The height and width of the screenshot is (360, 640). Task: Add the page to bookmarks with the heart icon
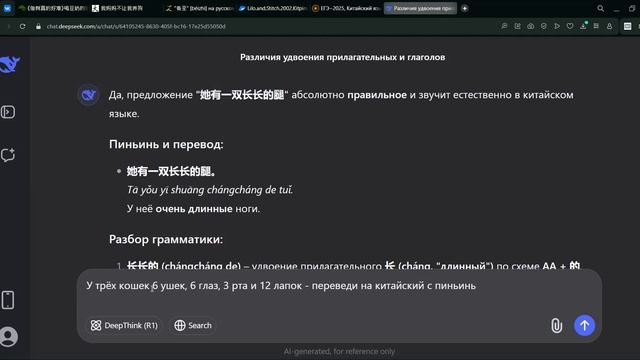pyautogui.click(x=570, y=26)
